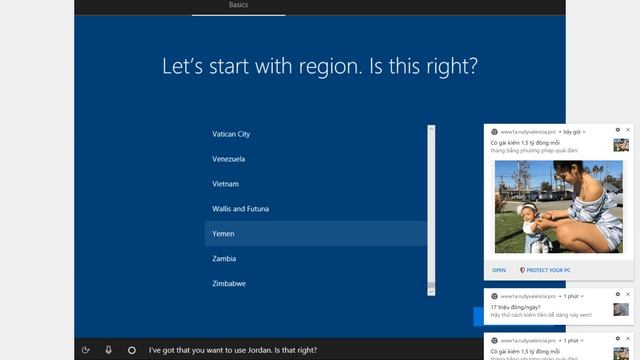This screenshot has height=360, width=640.
Task: Click Chrome icon on top notification header
Action: click(494, 132)
